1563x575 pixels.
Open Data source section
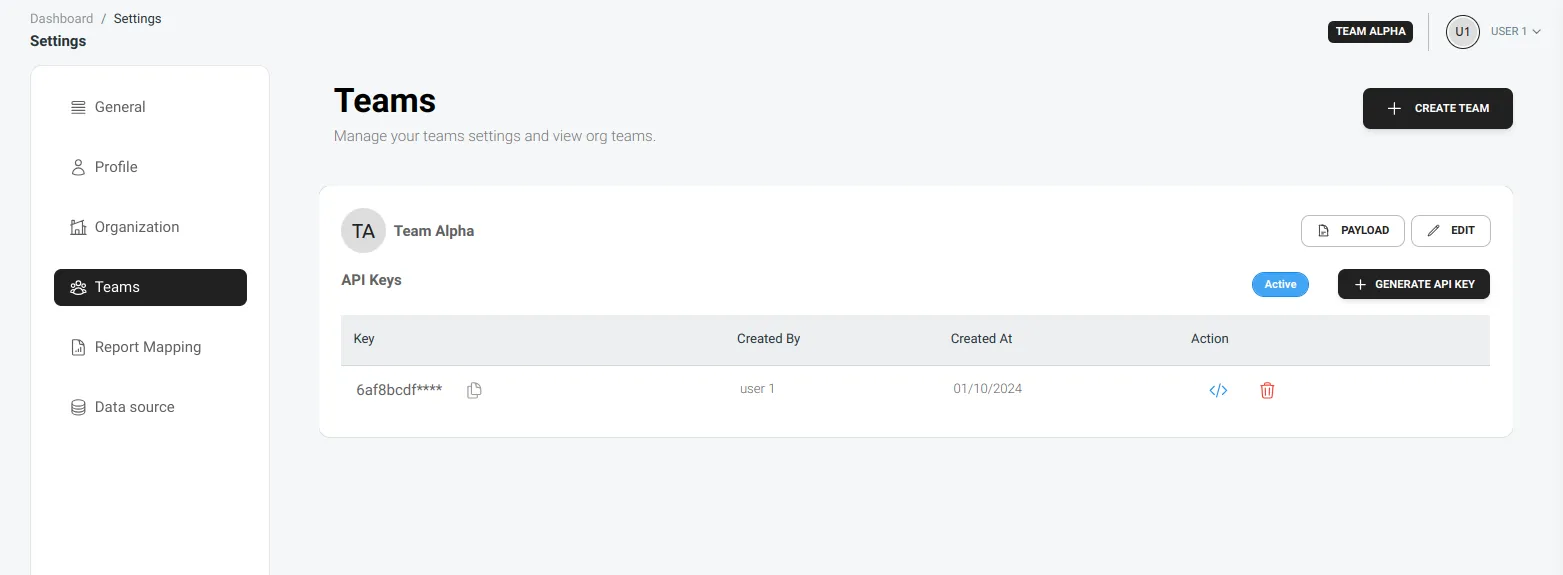coord(150,407)
